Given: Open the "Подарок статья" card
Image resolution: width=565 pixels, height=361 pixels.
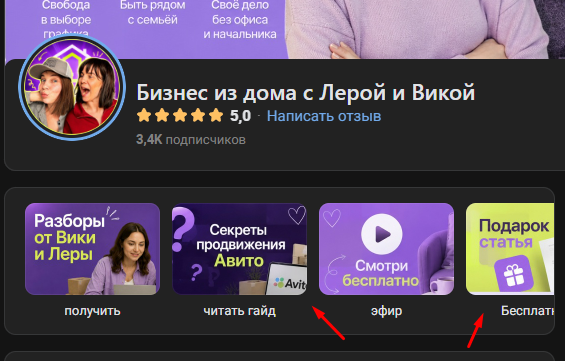Looking at the screenshot, I should click(510, 249).
